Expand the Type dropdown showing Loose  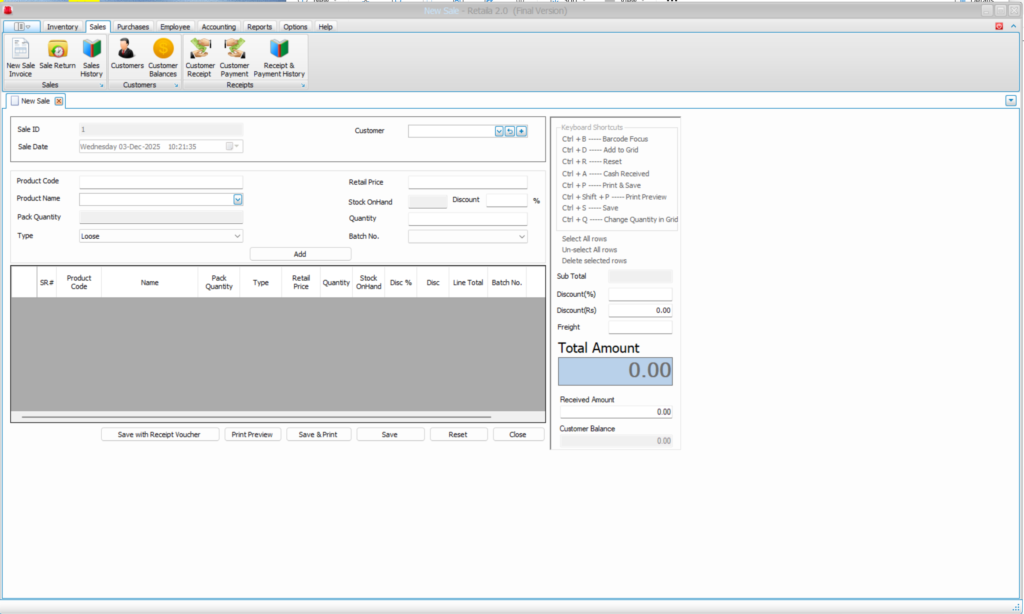tap(237, 236)
